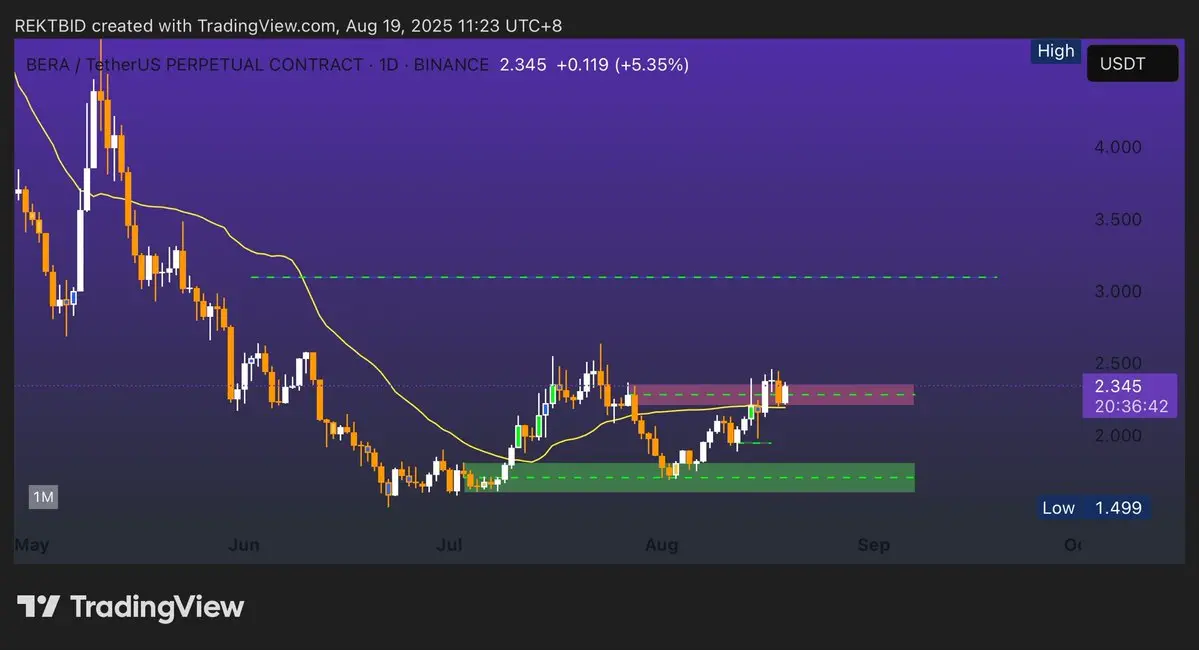Click the 4.000 price axis label
This screenshot has height=650, width=1199.
pyautogui.click(x=1117, y=147)
